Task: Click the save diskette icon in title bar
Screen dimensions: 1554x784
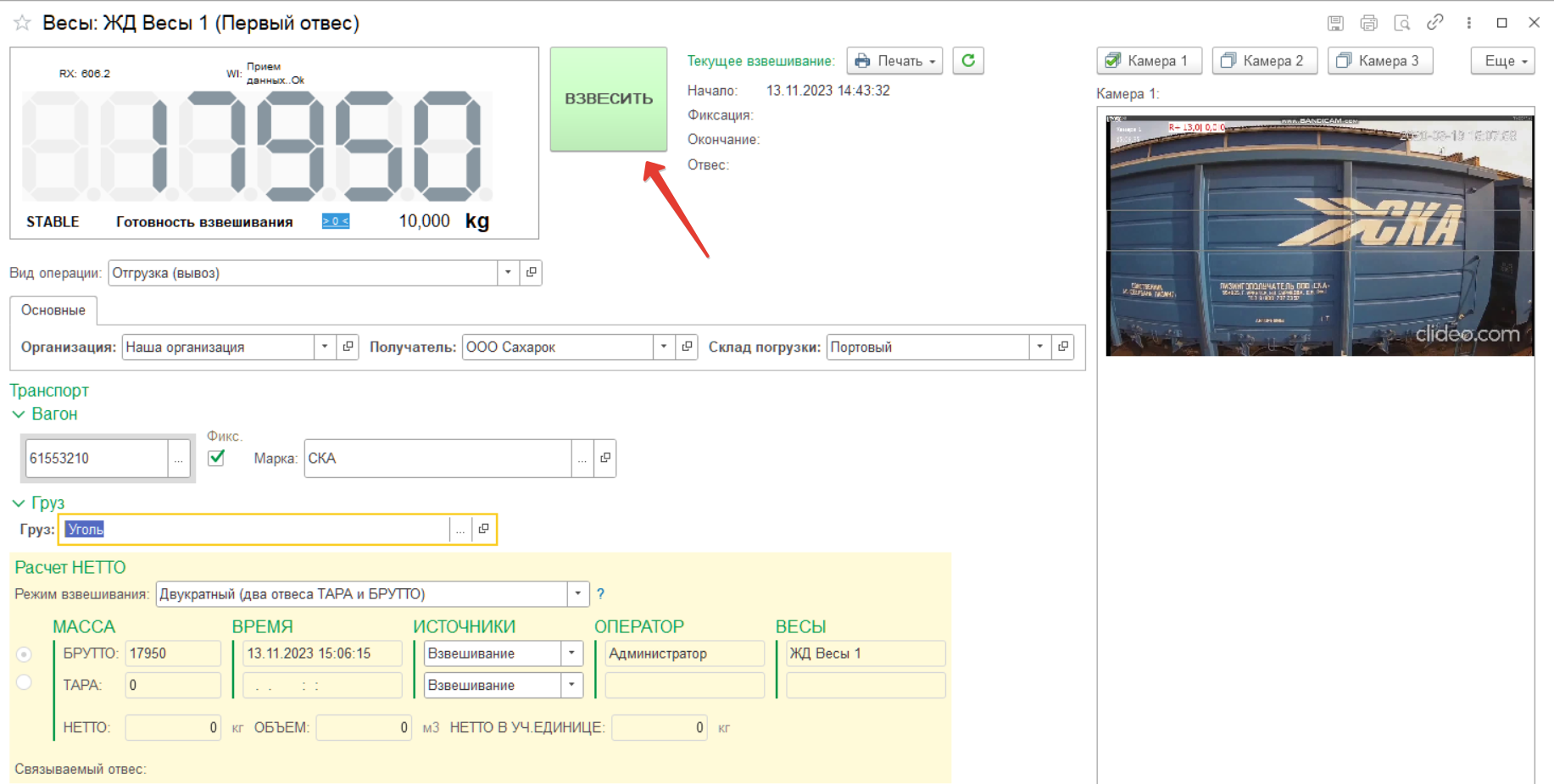Action: pos(1335,23)
